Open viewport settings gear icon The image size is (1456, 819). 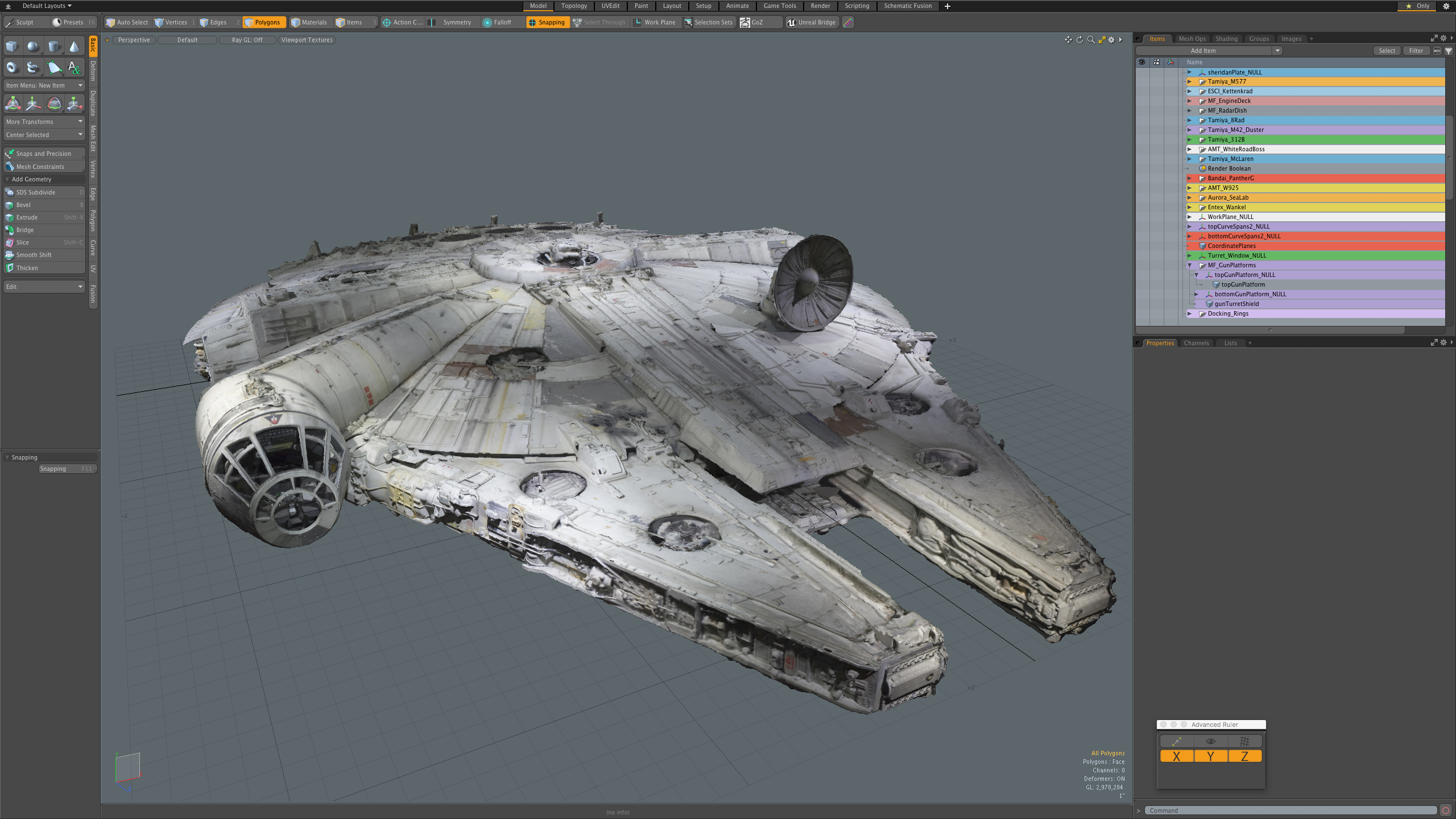[x=1111, y=40]
